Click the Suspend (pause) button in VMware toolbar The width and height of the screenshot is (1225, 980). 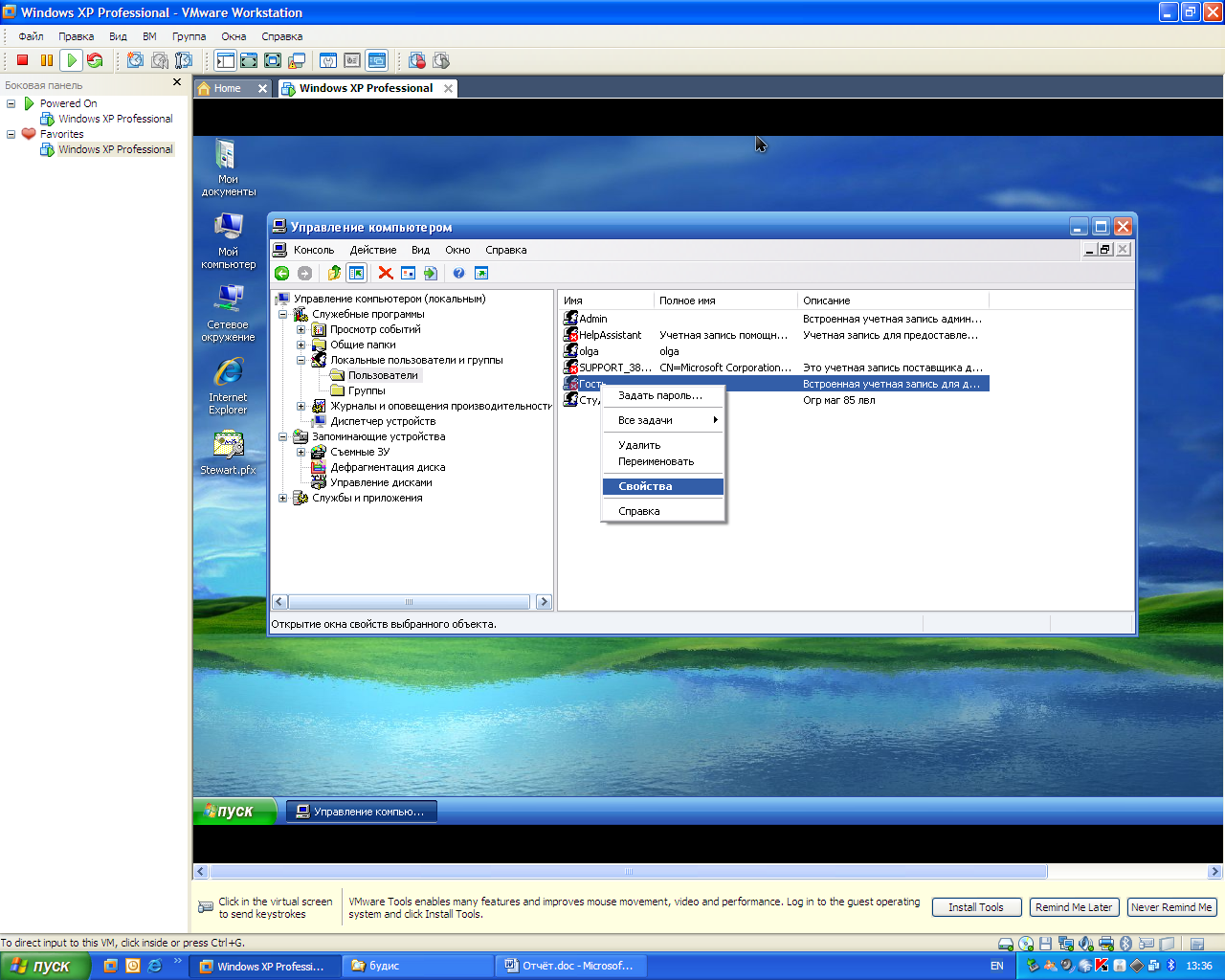coord(46,60)
